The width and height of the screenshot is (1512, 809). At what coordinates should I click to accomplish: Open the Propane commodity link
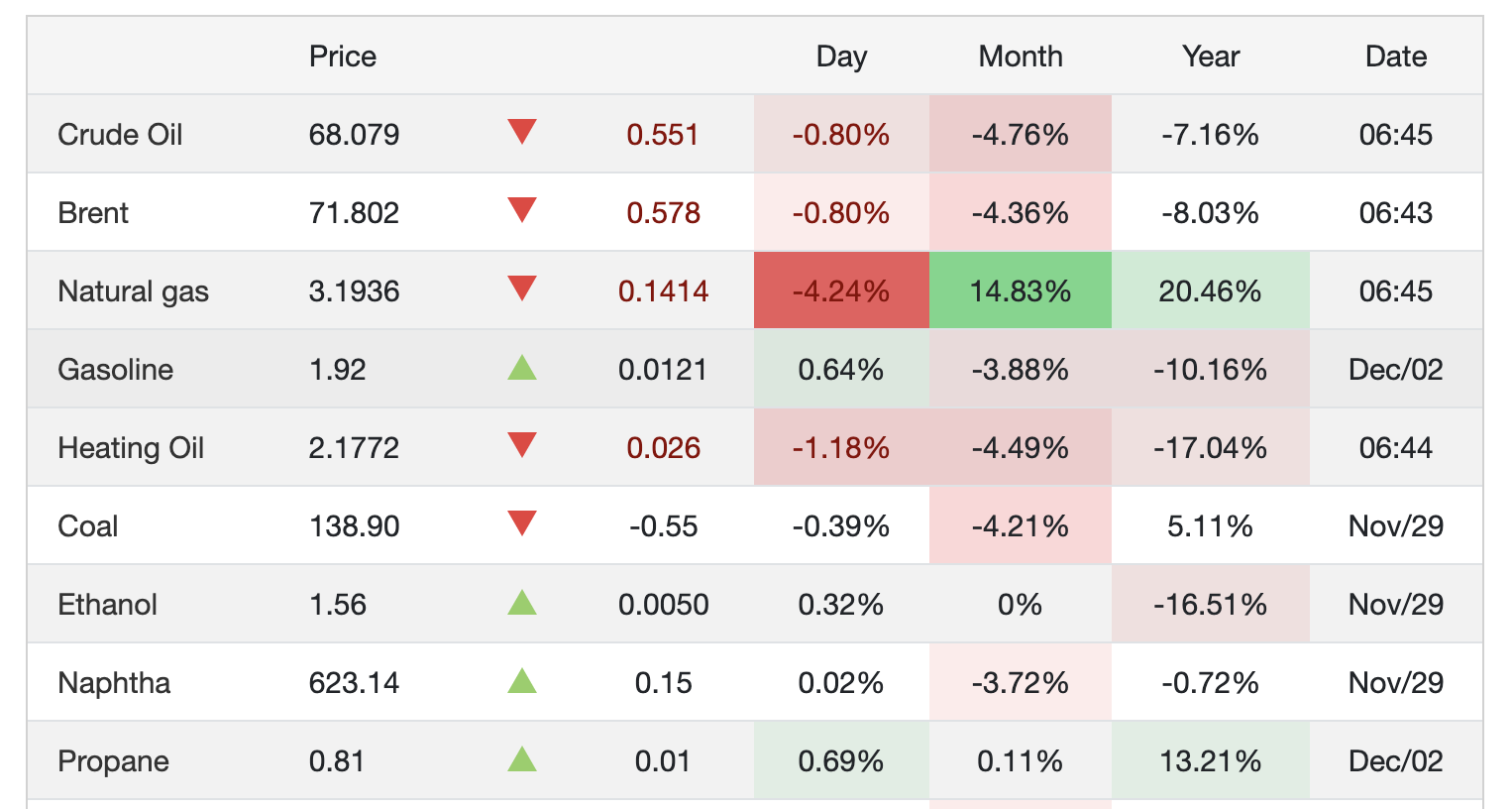tap(114, 760)
